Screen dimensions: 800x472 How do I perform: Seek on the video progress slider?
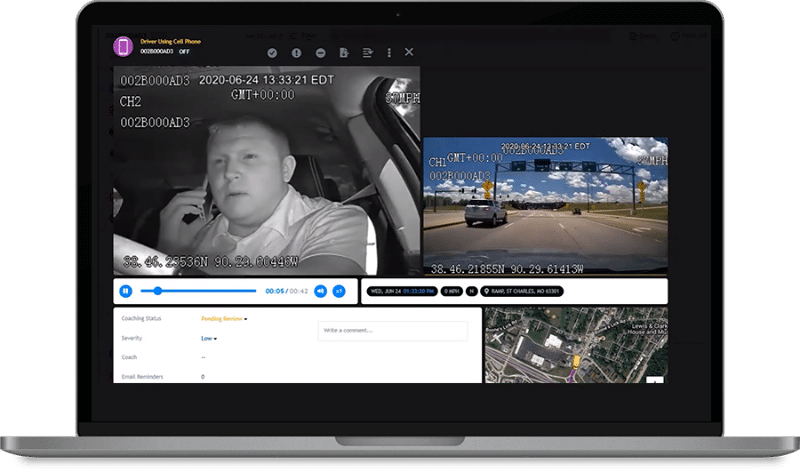point(198,291)
